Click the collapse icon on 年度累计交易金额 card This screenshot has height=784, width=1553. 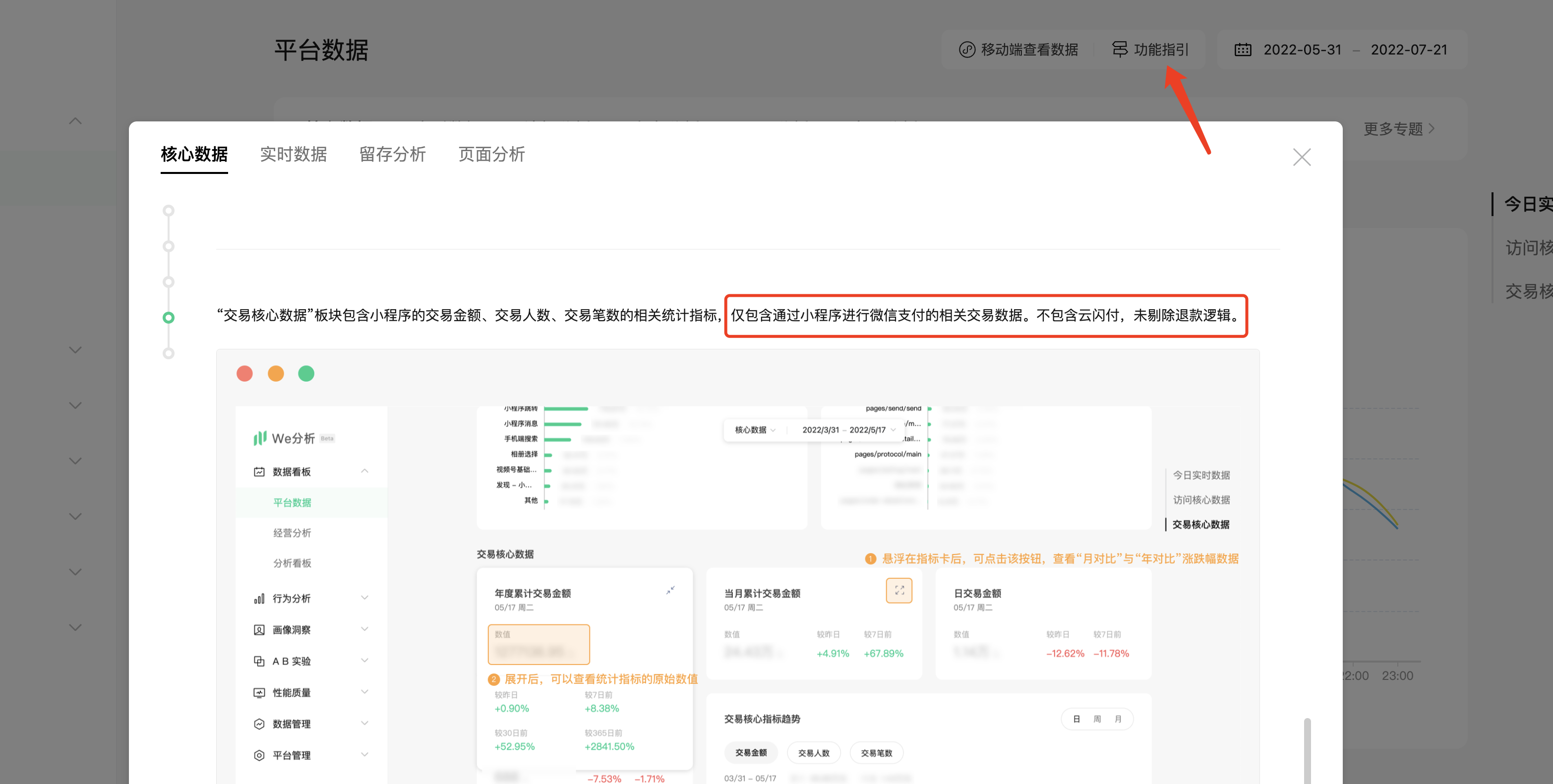pyautogui.click(x=670, y=590)
